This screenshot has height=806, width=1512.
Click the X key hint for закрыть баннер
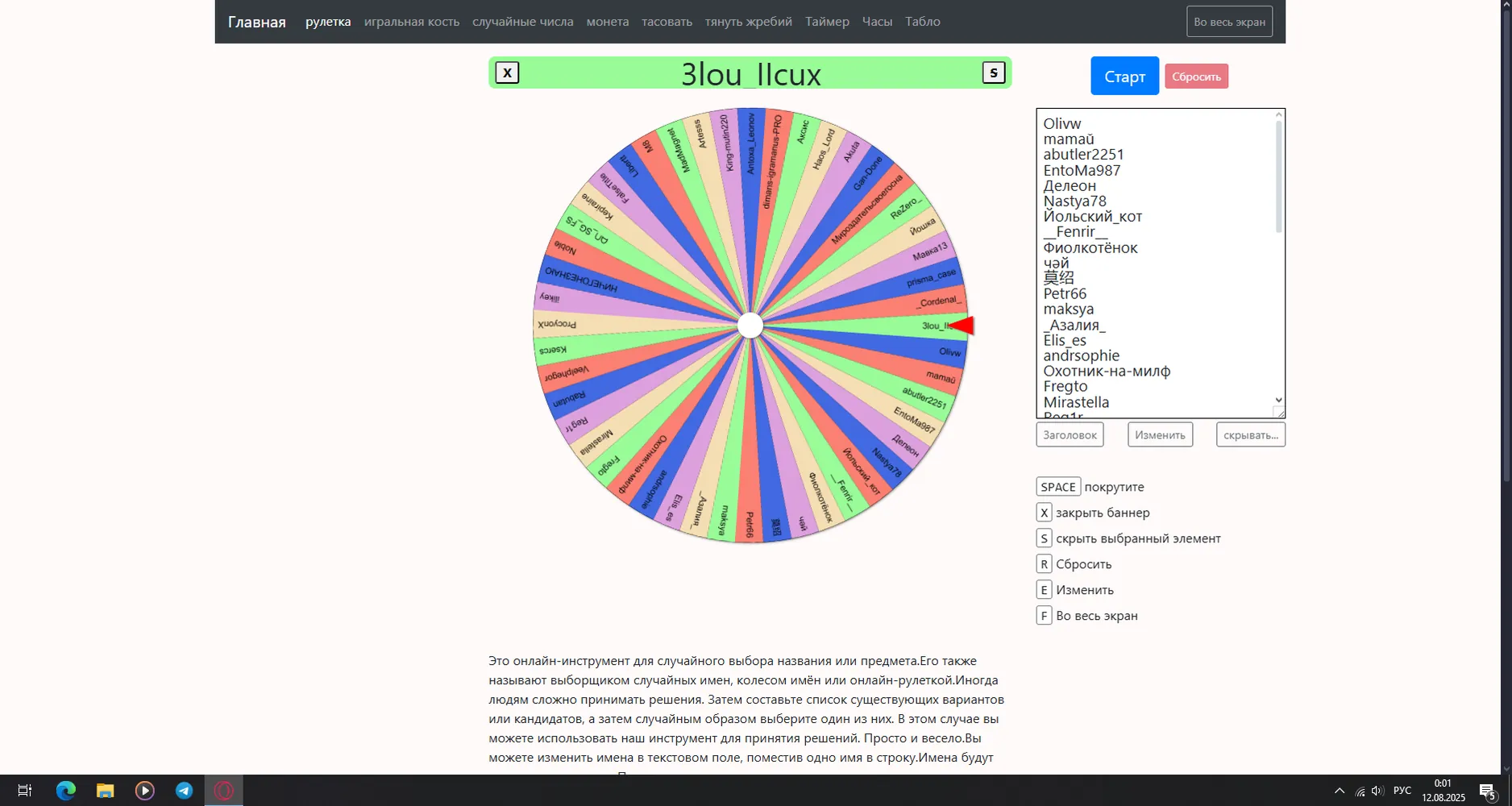tap(1044, 513)
